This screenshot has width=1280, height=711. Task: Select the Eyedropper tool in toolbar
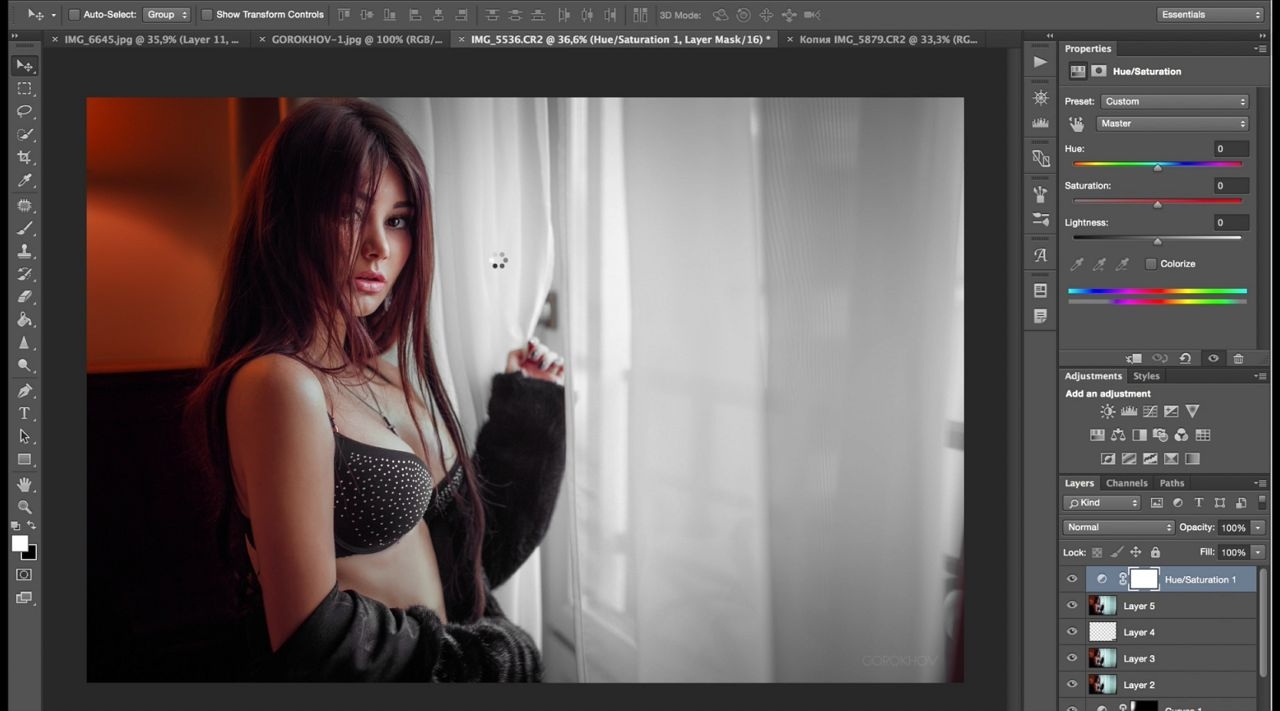pyautogui.click(x=25, y=180)
